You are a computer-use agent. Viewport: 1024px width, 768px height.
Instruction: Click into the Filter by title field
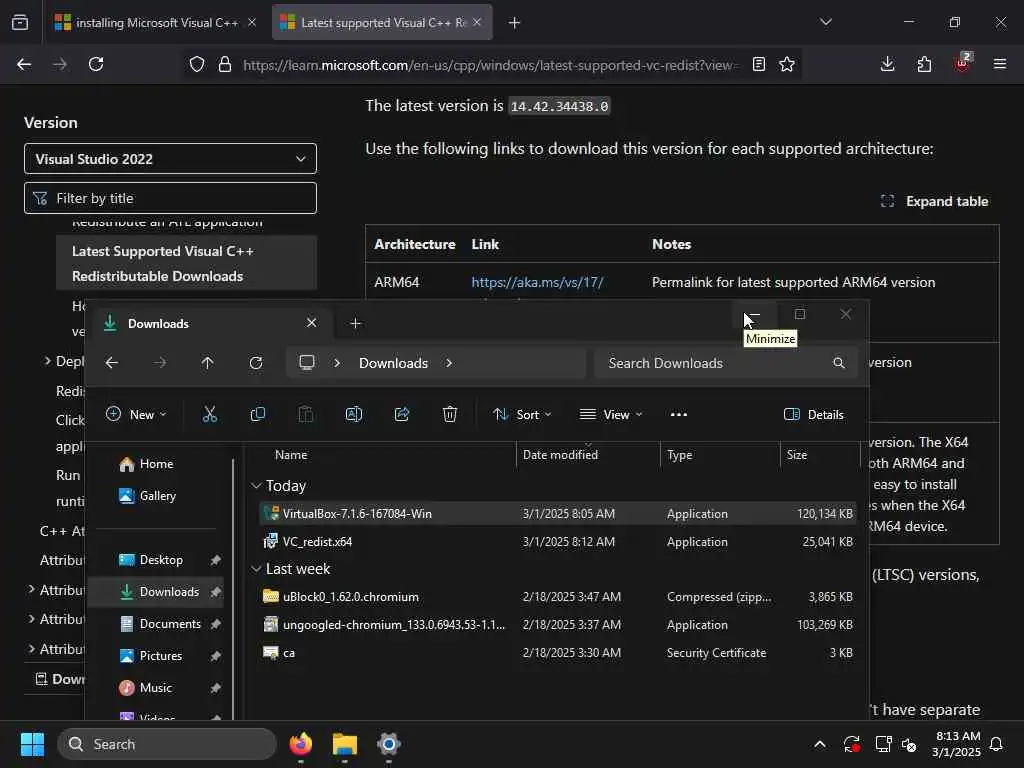170,198
